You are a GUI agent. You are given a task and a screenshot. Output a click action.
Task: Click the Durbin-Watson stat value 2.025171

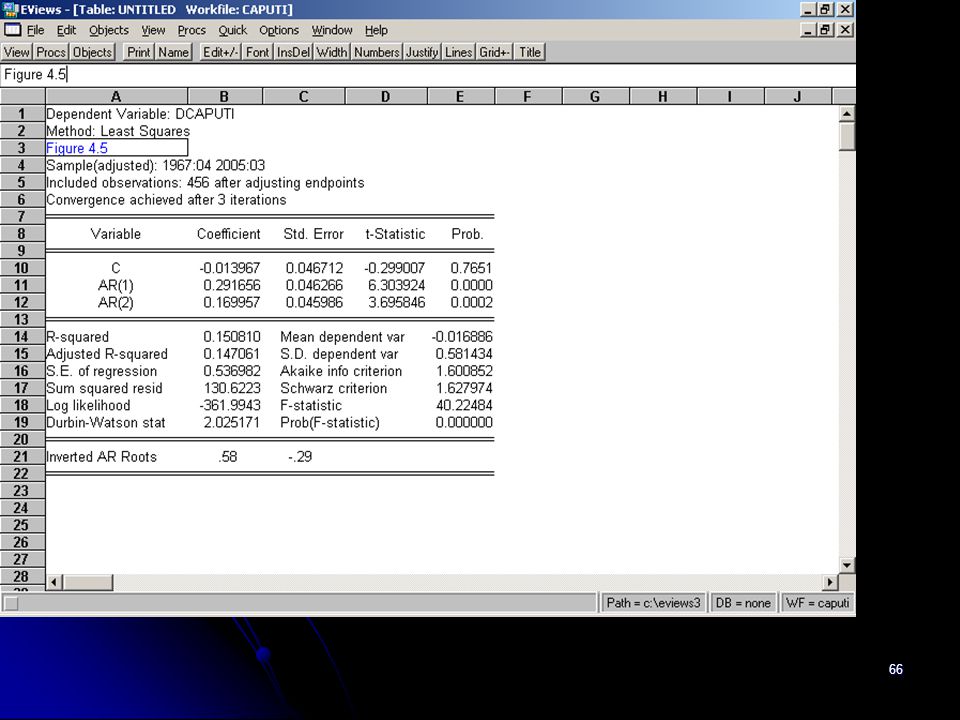coord(231,422)
